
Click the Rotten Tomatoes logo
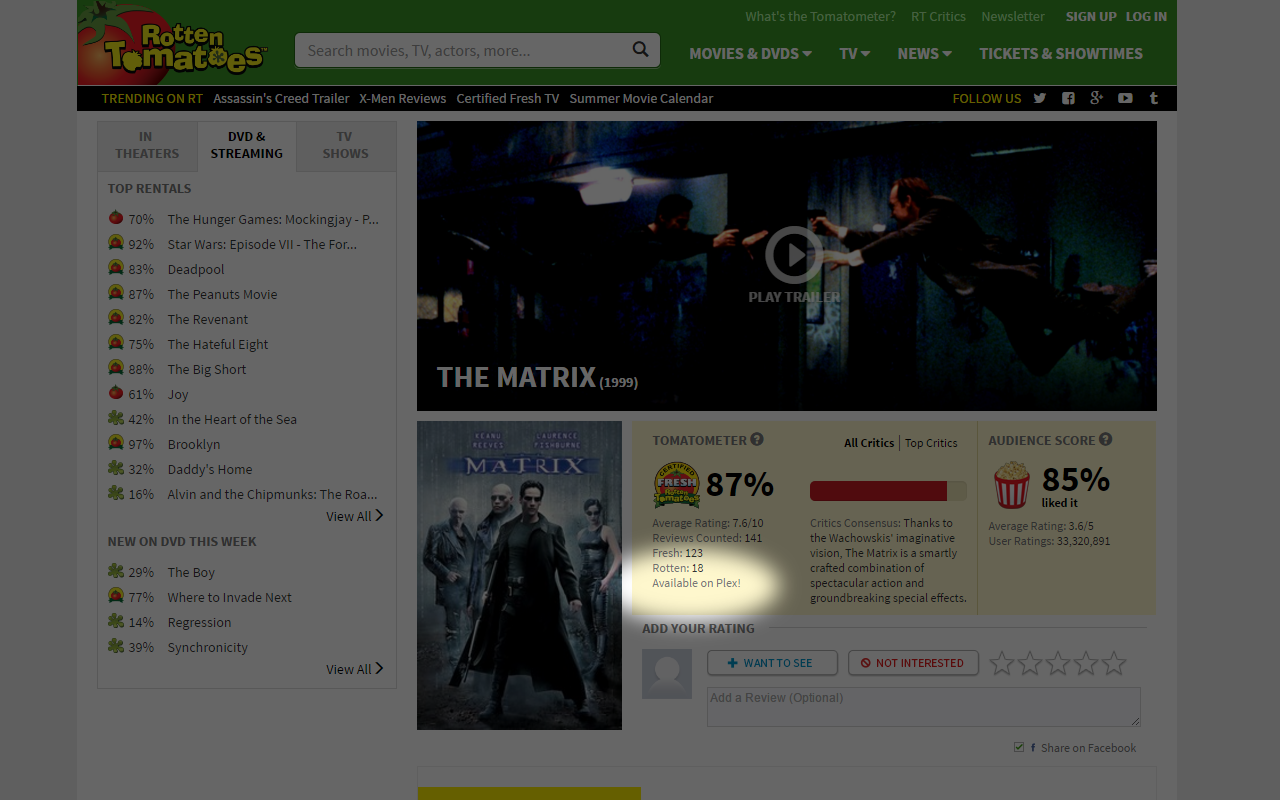[172, 44]
